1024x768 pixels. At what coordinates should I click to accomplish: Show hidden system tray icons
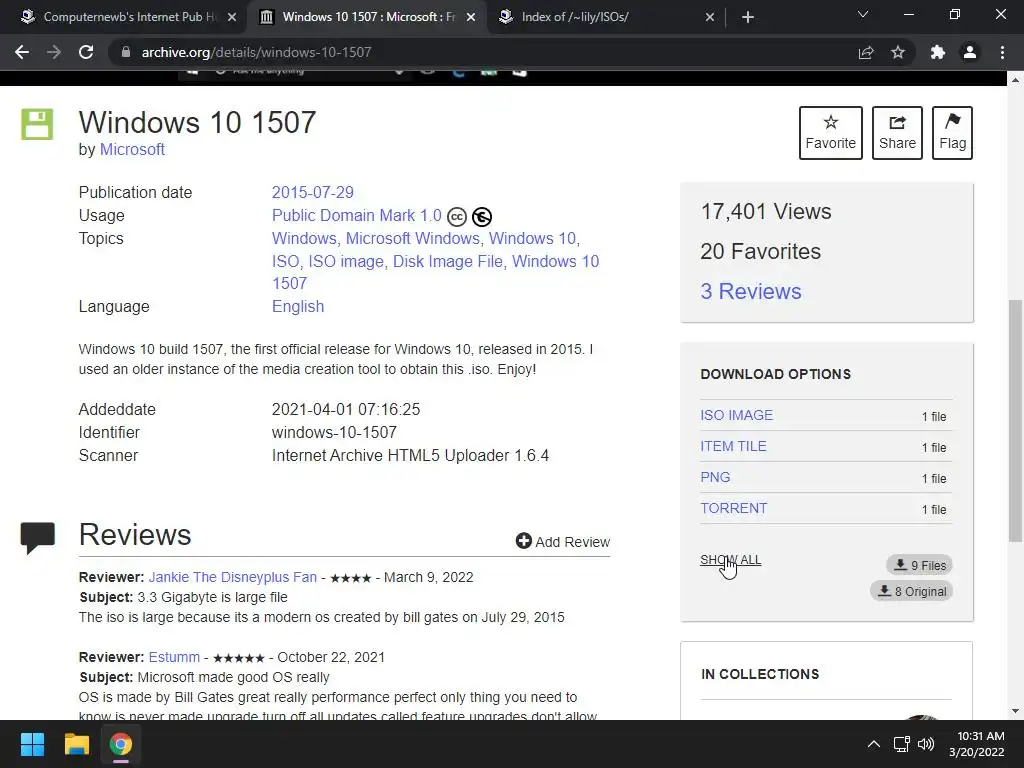(x=873, y=744)
